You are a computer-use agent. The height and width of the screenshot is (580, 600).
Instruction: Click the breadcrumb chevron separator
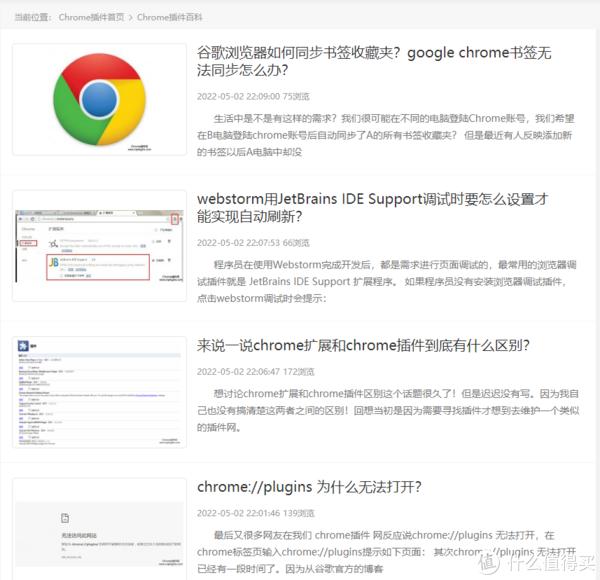[130, 18]
